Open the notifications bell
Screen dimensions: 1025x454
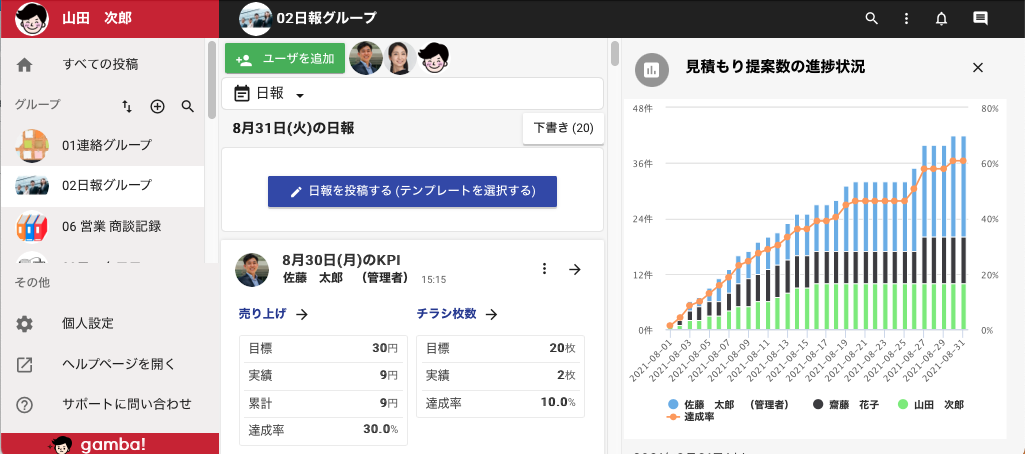pos(941,18)
